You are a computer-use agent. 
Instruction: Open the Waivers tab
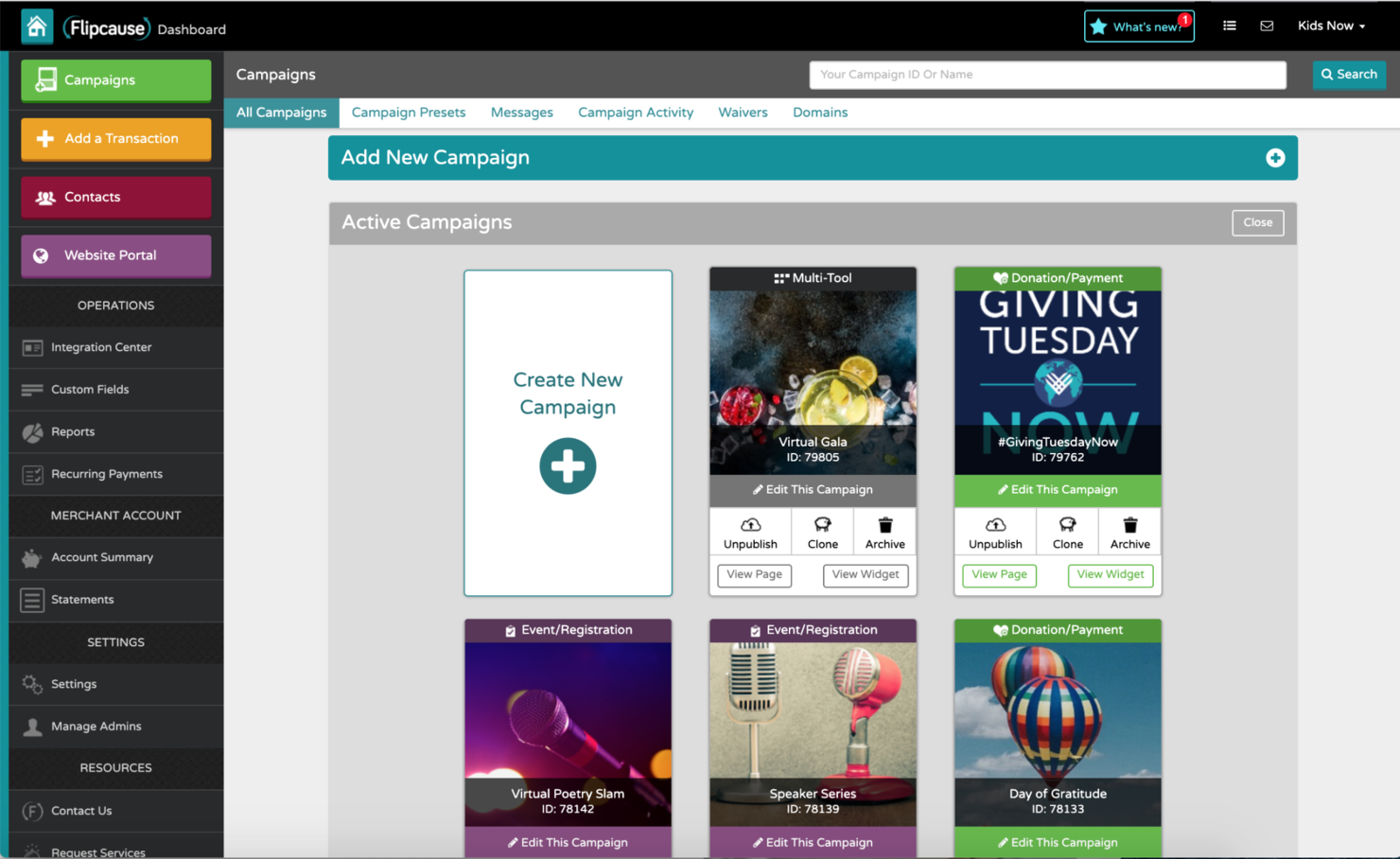(x=743, y=113)
